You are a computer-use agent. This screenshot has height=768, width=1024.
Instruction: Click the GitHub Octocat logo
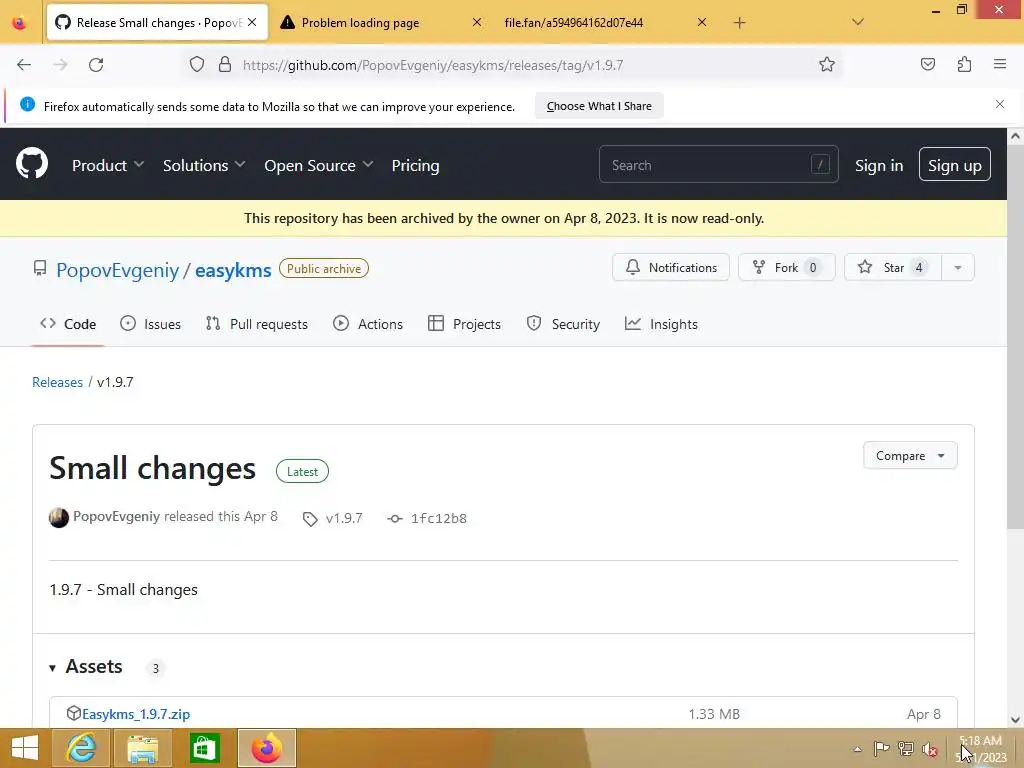tap(31, 164)
